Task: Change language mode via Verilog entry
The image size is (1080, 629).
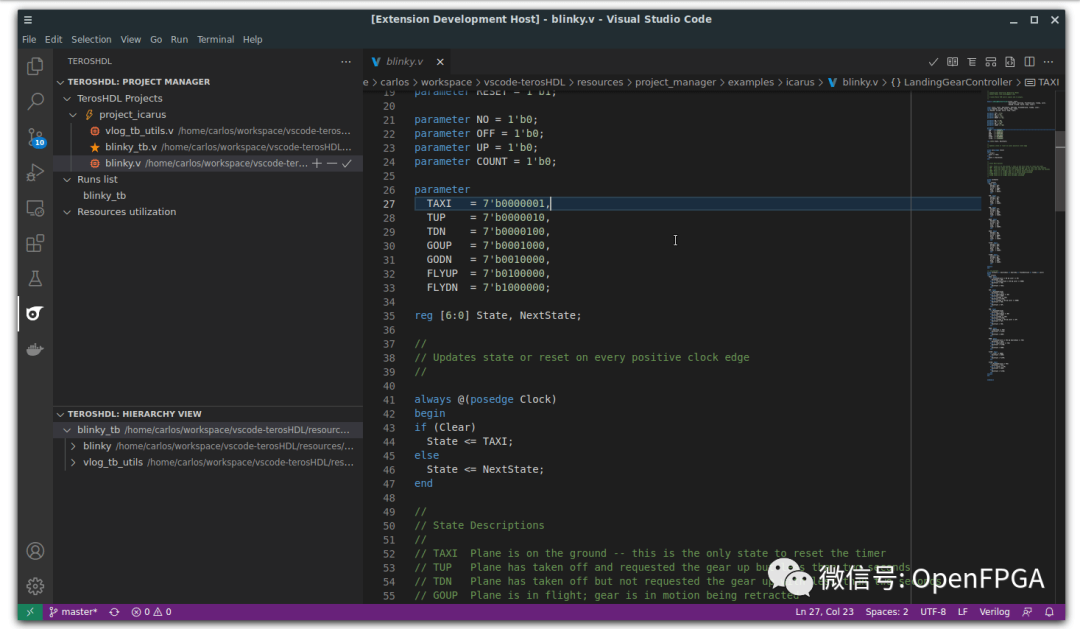Action: click(x=995, y=612)
